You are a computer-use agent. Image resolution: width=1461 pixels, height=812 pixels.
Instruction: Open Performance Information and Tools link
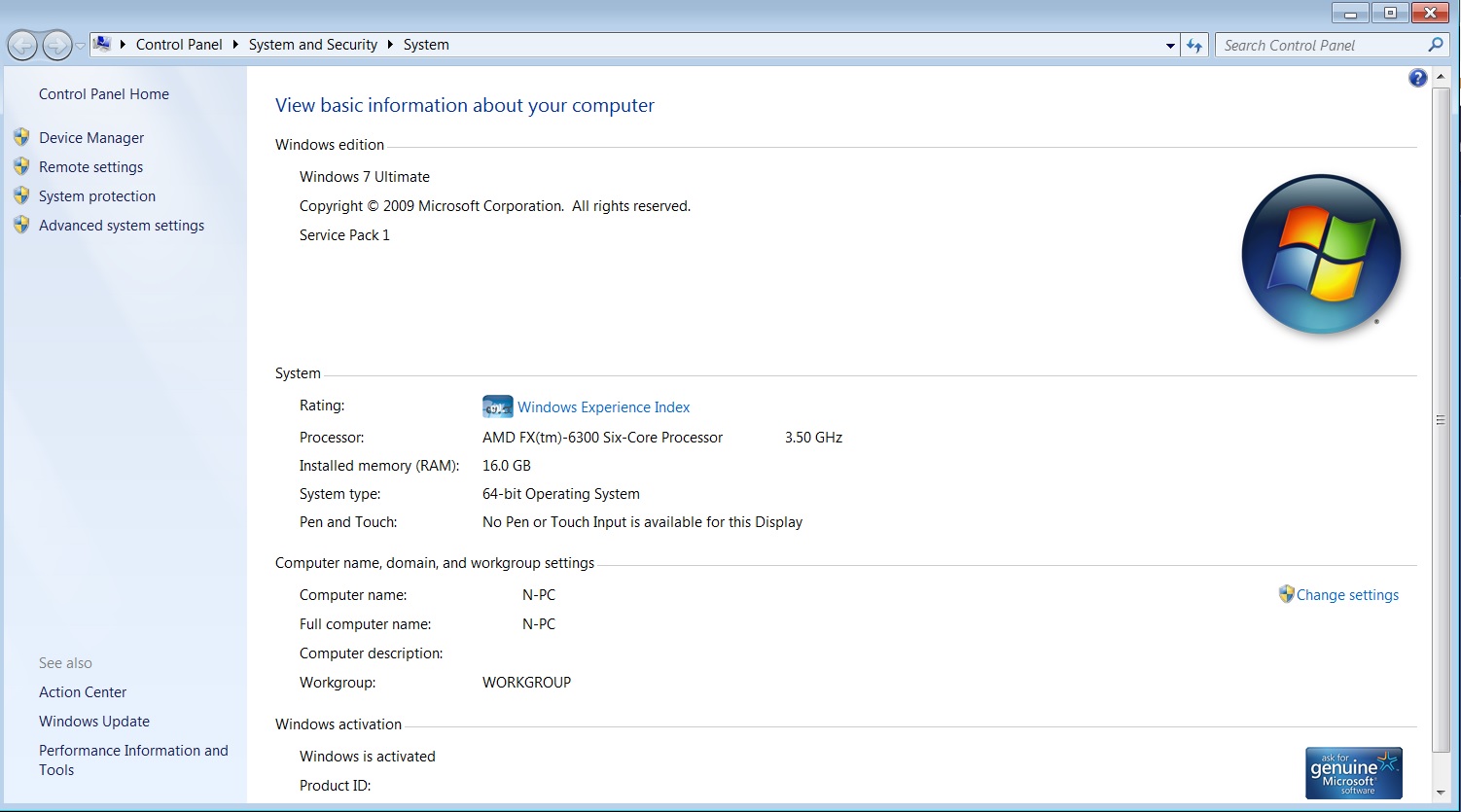(x=133, y=760)
